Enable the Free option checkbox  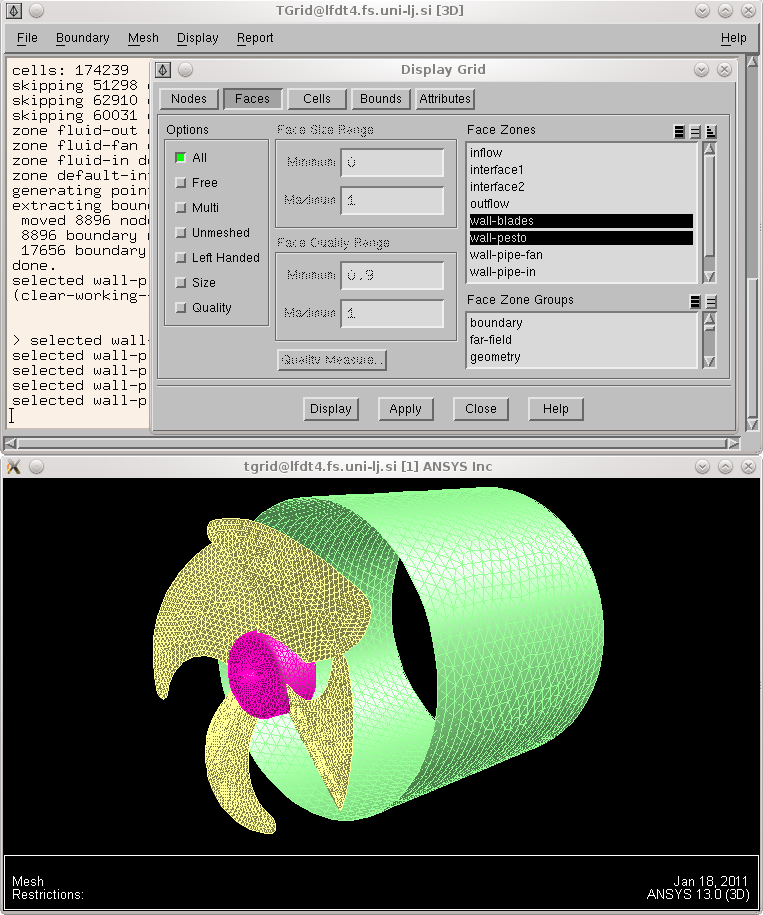(181, 183)
